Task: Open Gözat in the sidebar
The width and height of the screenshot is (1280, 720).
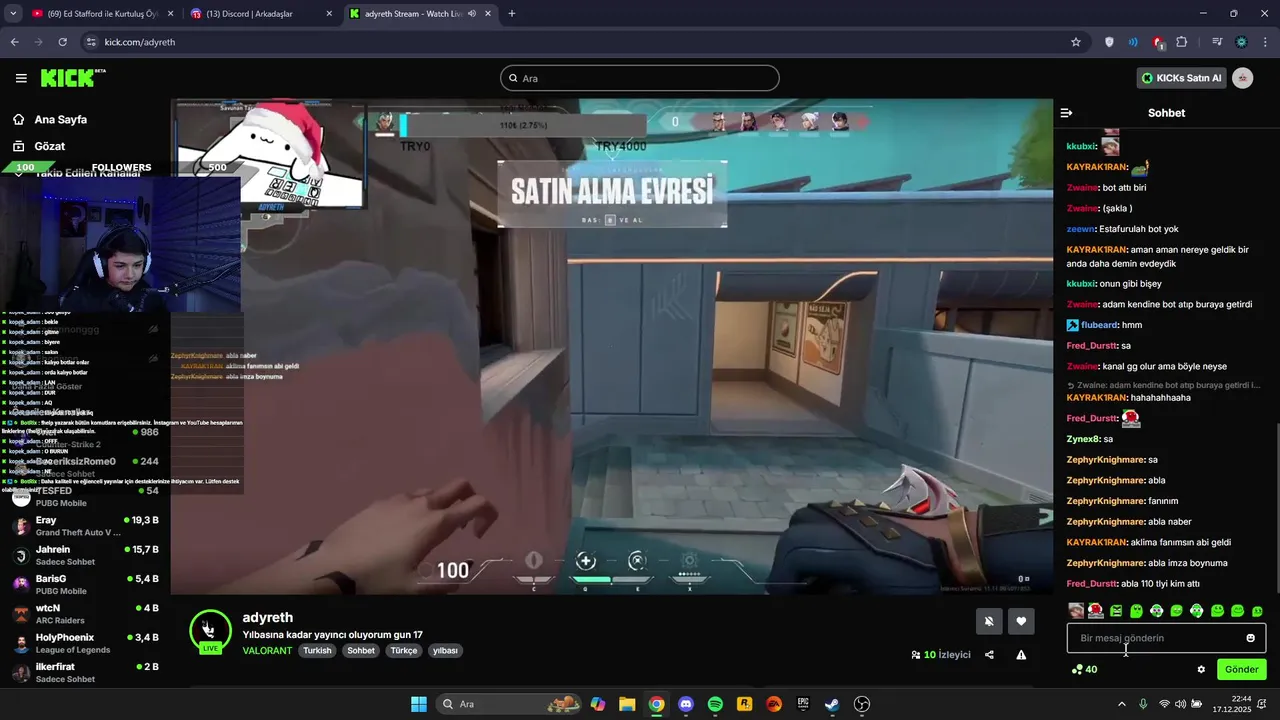Action: point(50,146)
